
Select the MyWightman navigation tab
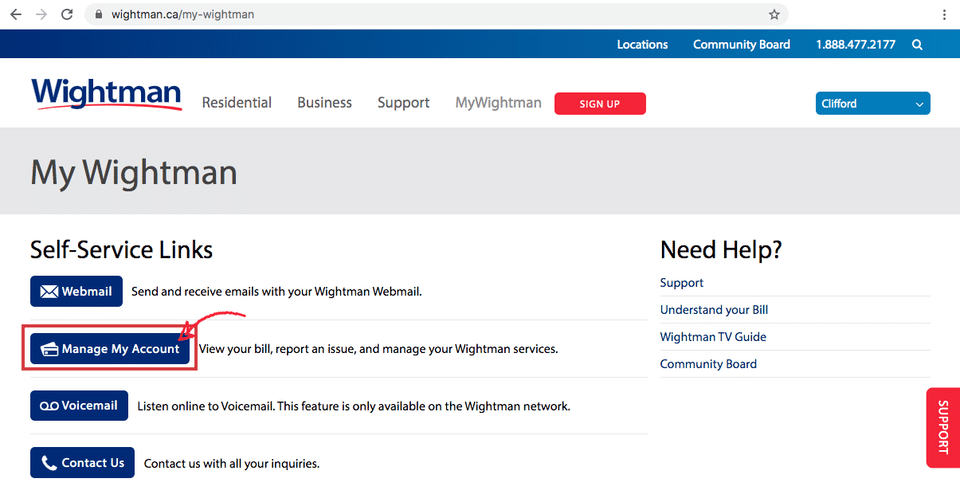point(498,103)
